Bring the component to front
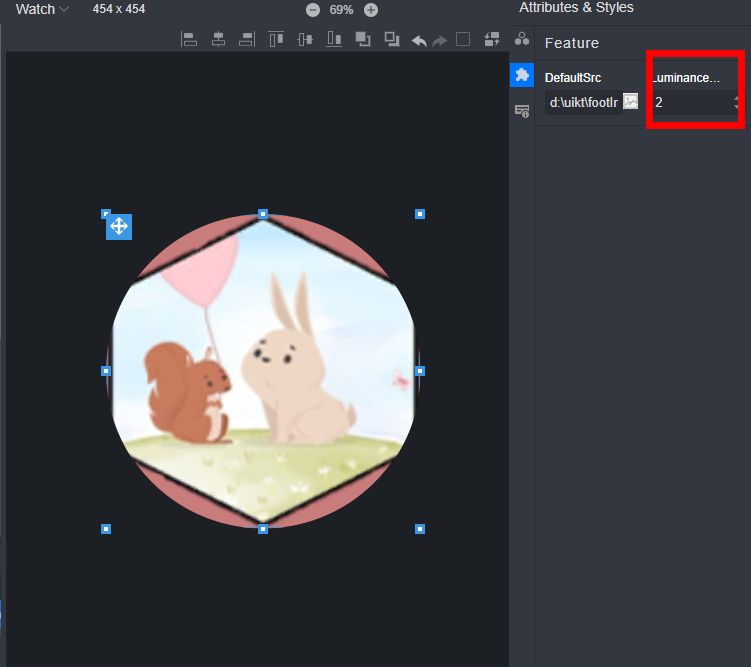The width and height of the screenshot is (751, 667). (x=363, y=39)
